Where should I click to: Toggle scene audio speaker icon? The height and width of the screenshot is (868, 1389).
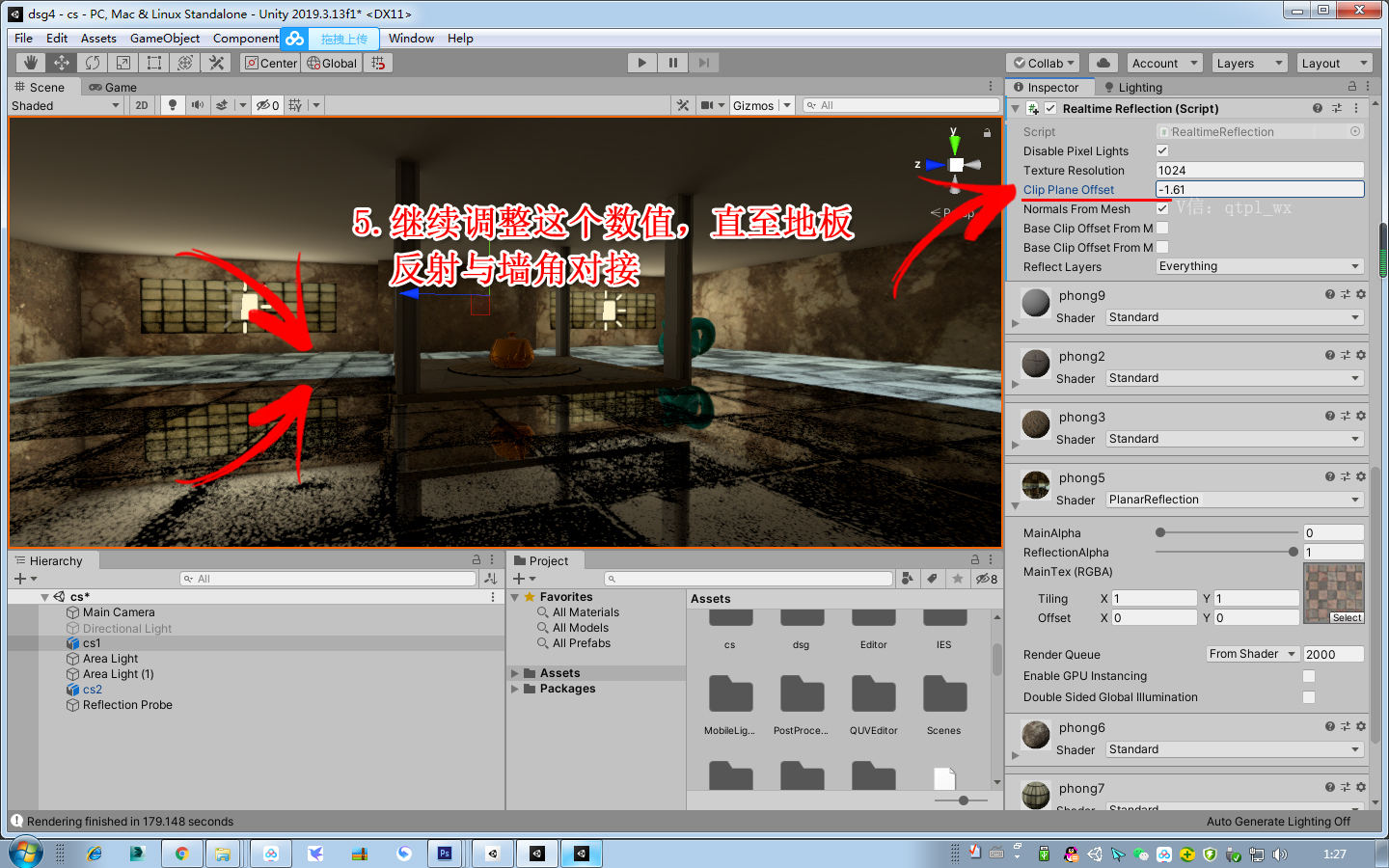click(198, 105)
